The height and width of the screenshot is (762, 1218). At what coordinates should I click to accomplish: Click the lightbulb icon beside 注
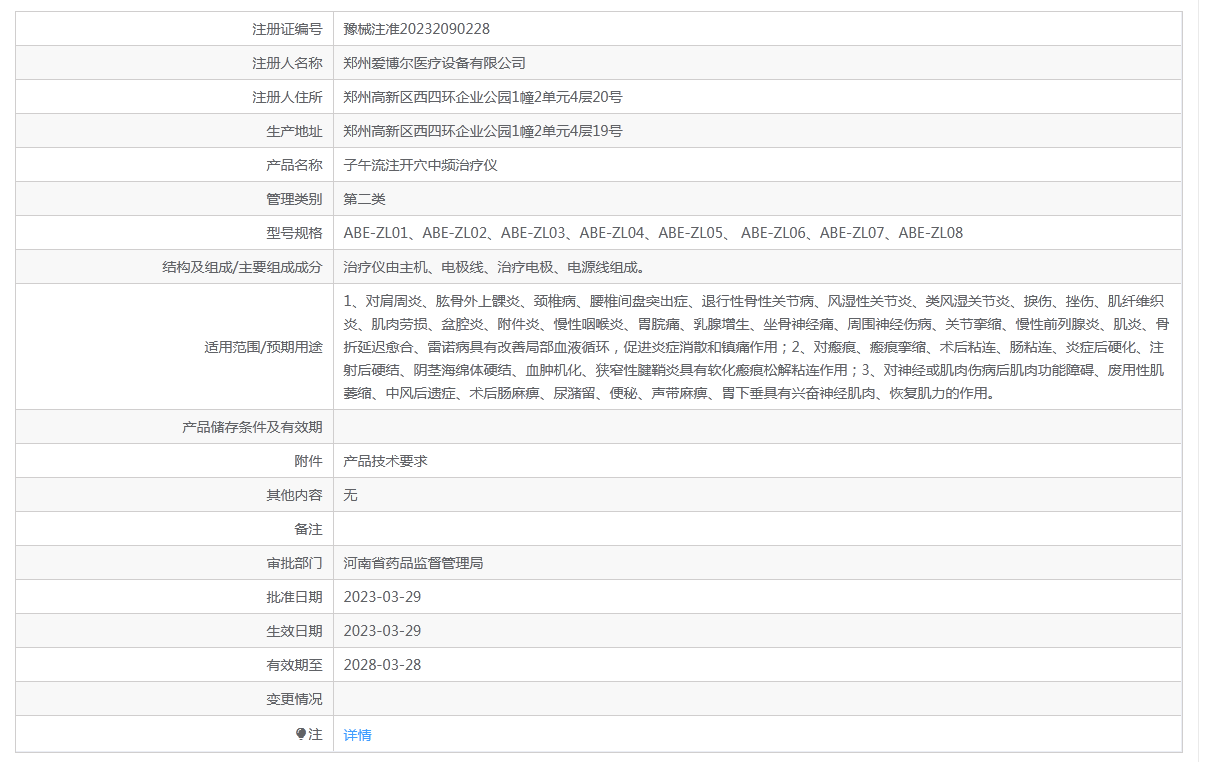tap(301, 734)
